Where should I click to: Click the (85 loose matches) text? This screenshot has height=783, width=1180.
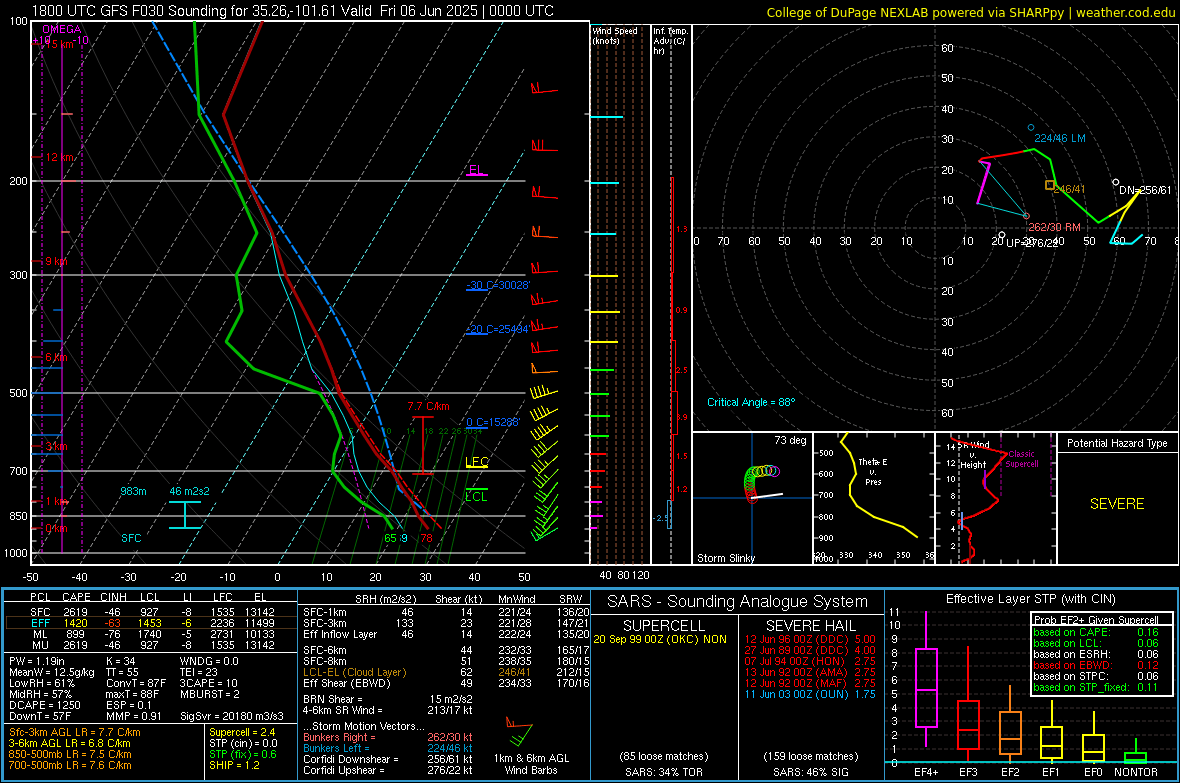(664, 756)
